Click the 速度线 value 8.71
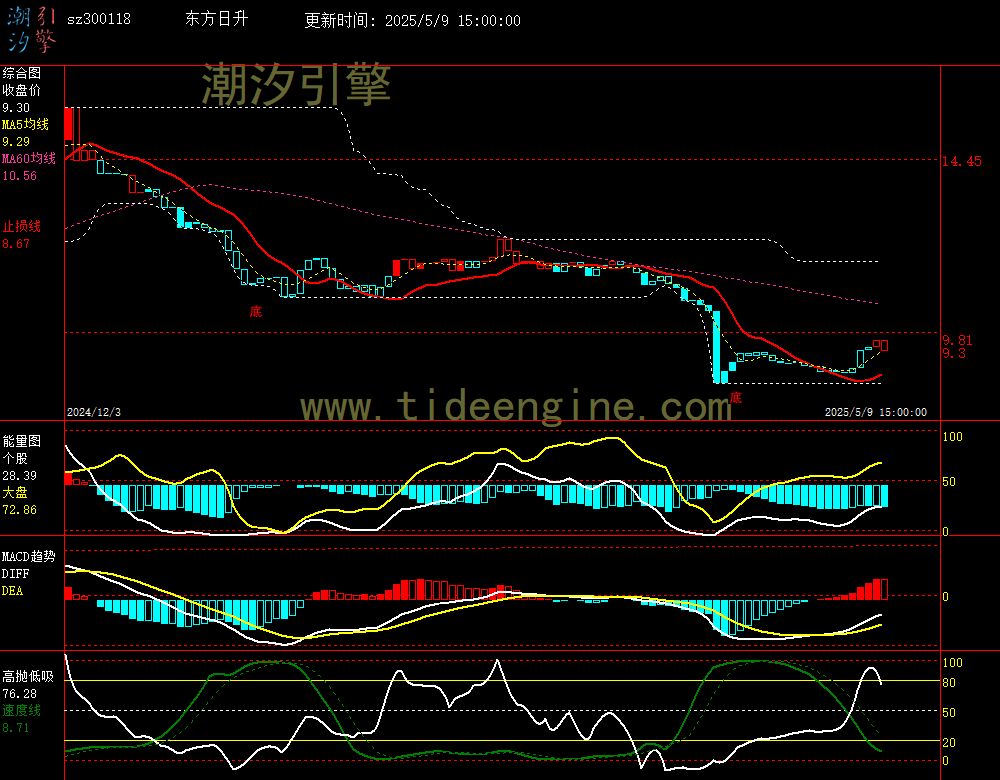Screen dimensions: 1000x780 (x=16, y=728)
